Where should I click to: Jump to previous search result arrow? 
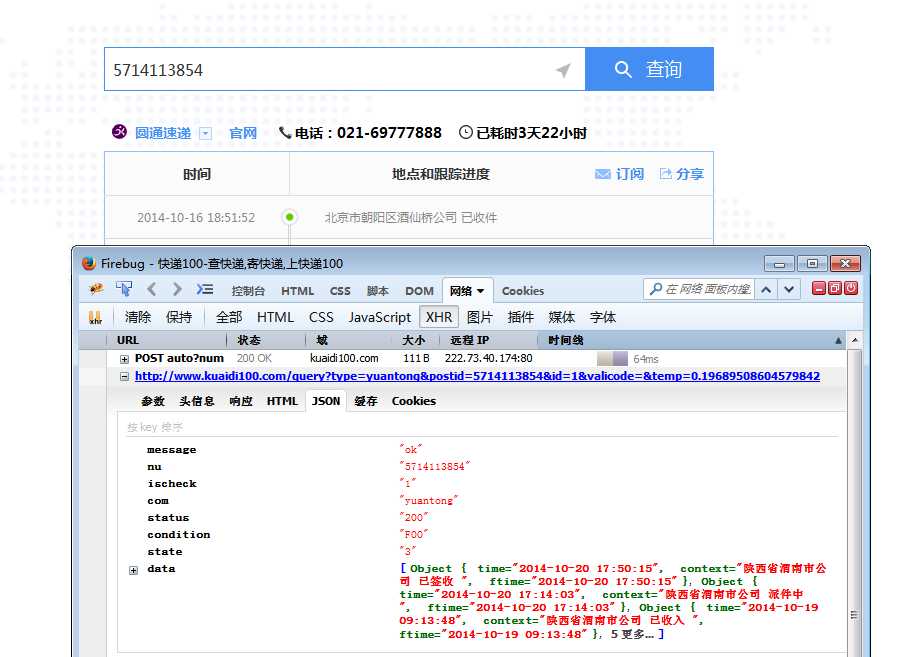[x=766, y=290]
